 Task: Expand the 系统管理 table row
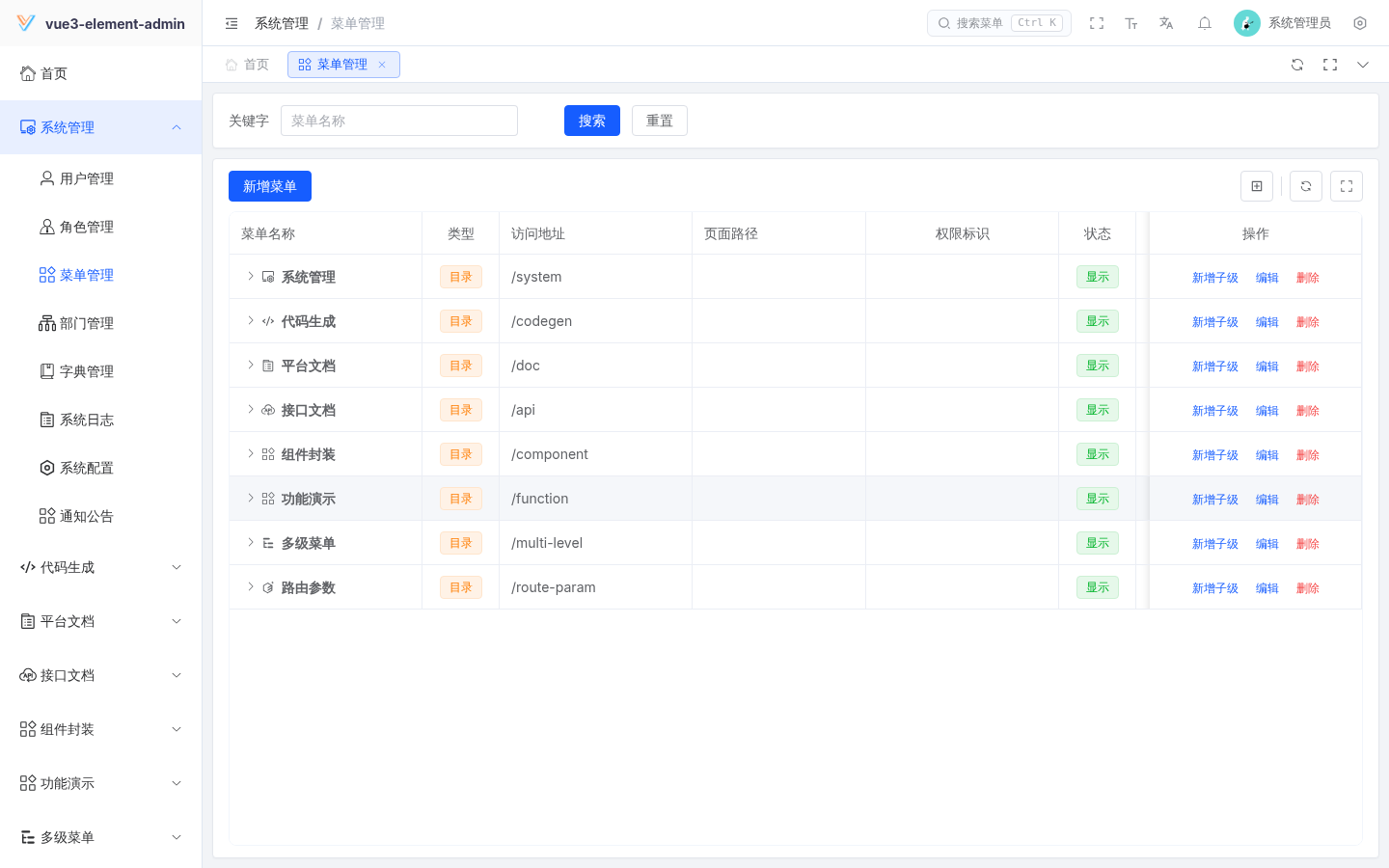click(x=251, y=277)
